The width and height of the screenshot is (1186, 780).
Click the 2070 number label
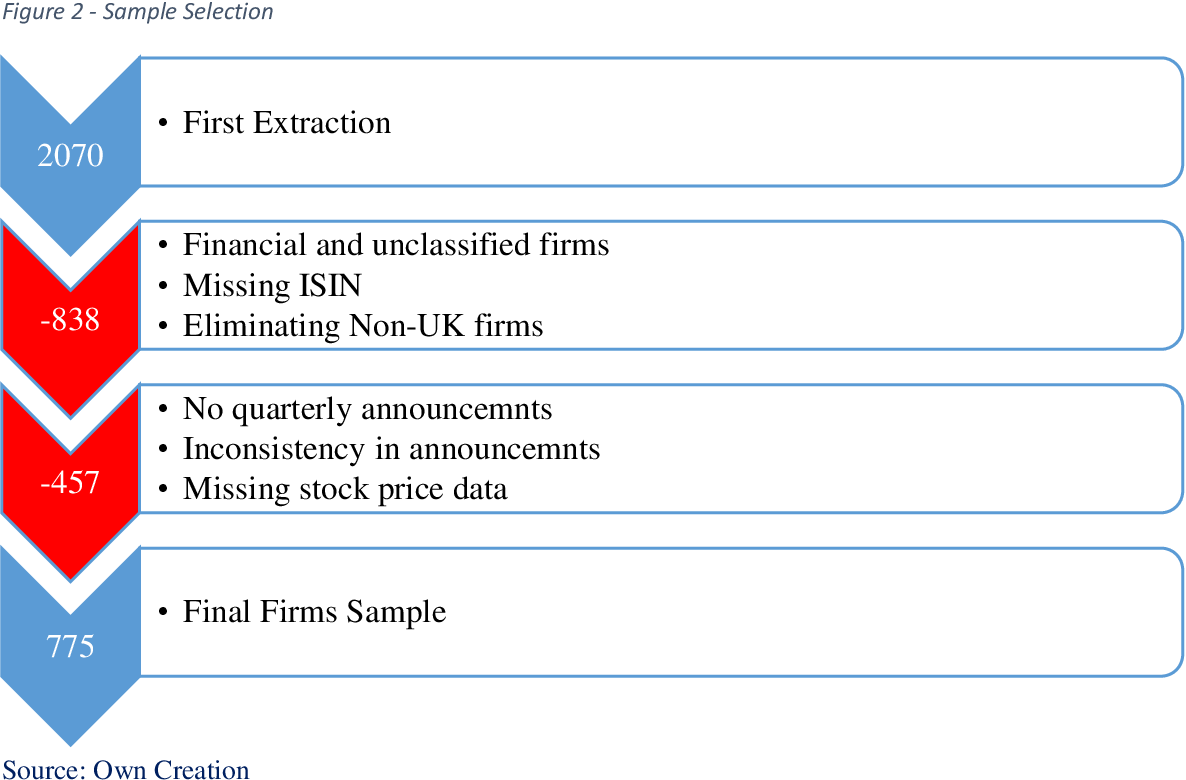click(x=70, y=155)
